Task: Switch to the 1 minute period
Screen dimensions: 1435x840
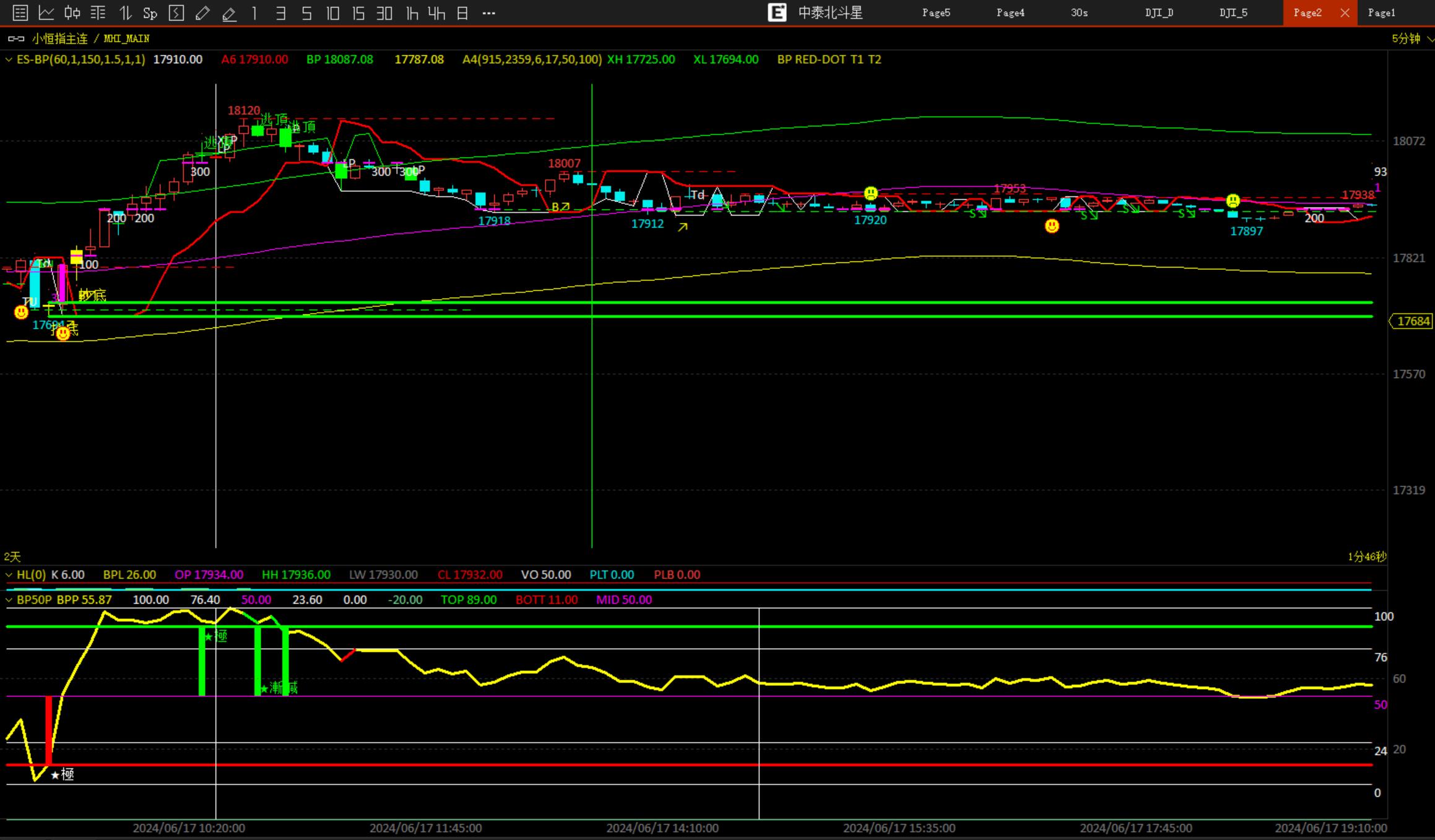Action: coord(254,13)
